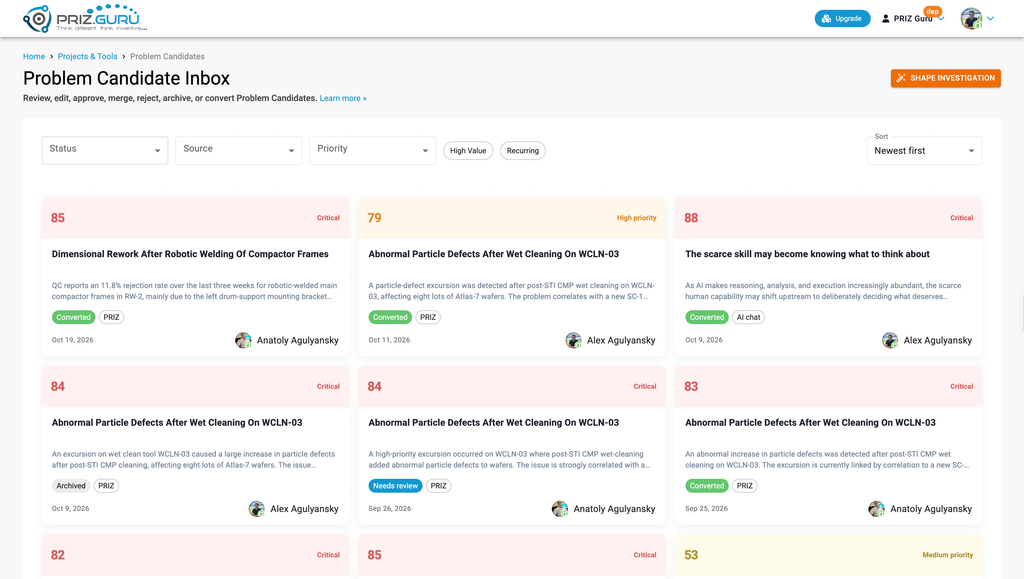Click the Learn more link
This screenshot has width=1024, height=579.
coord(343,98)
